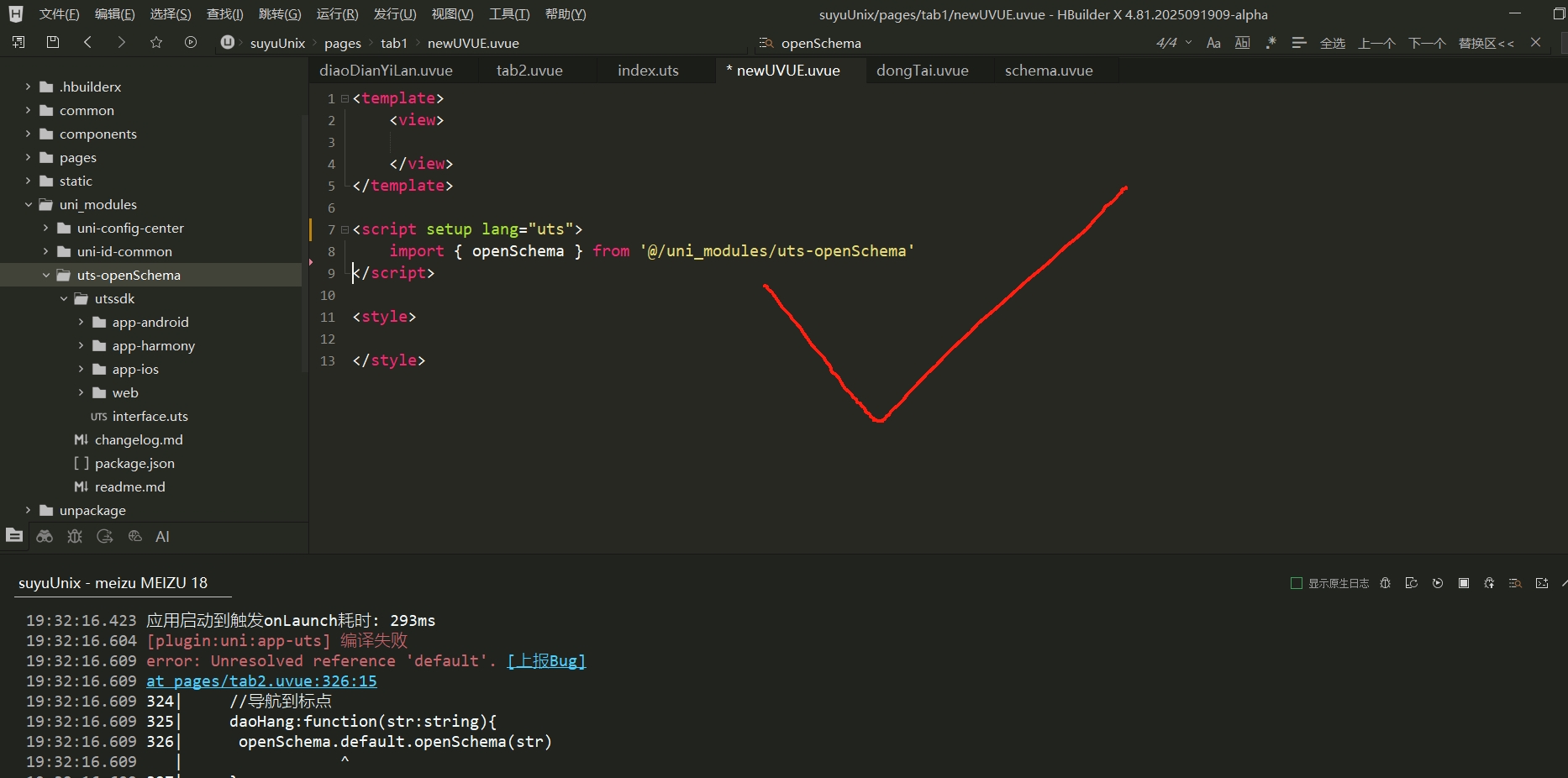The height and width of the screenshot is (778, 1568).
Task: Click the bookmark star icon
Action: point(155,42)
